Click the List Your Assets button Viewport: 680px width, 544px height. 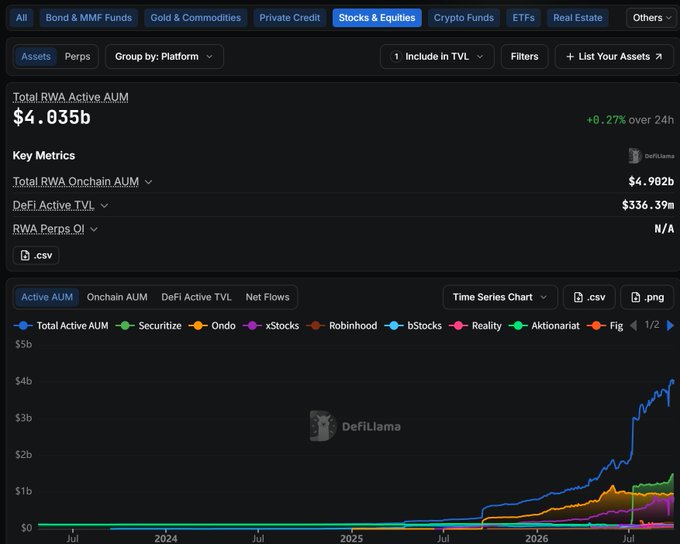(x=614, y=56)
